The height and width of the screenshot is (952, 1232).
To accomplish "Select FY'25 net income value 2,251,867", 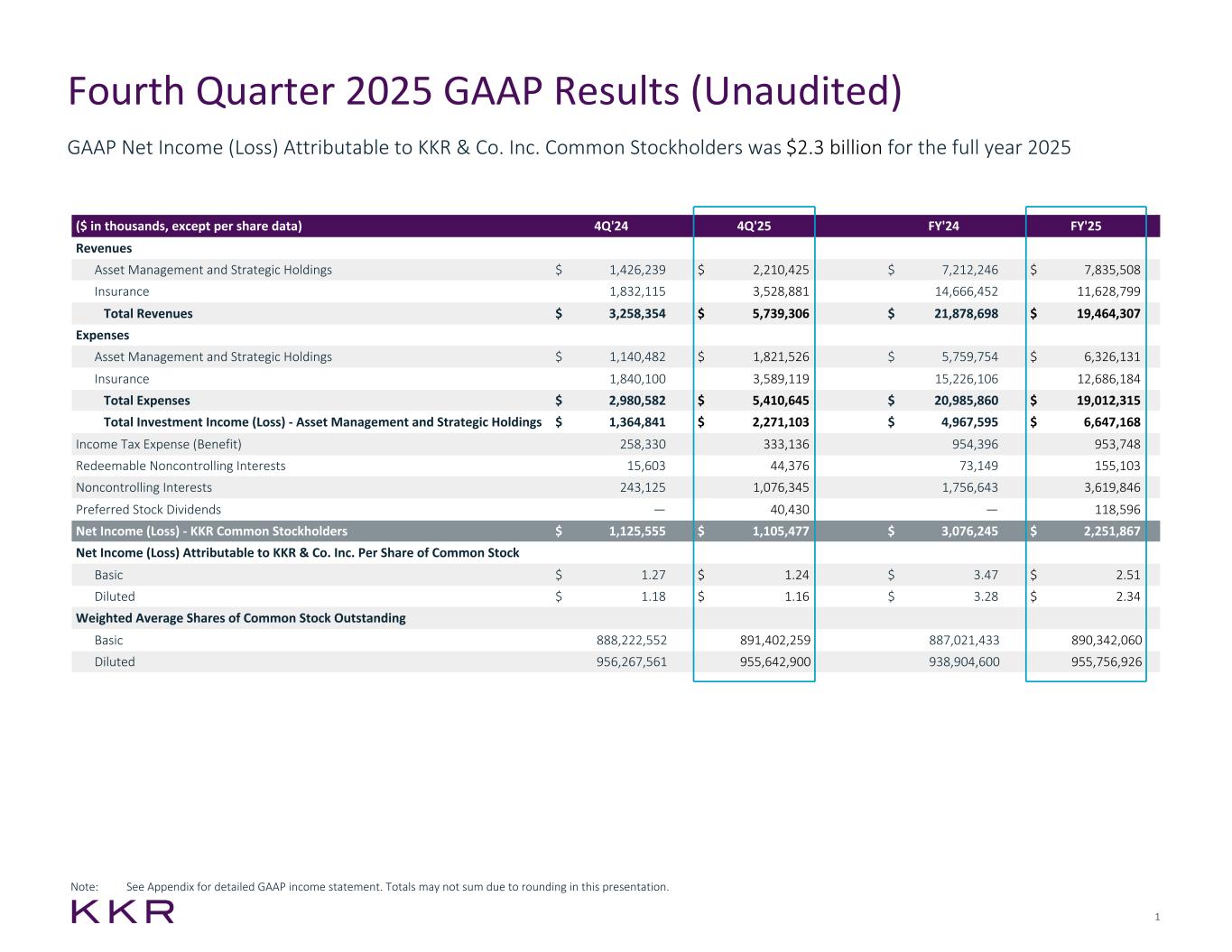I will pos(1111,531).
